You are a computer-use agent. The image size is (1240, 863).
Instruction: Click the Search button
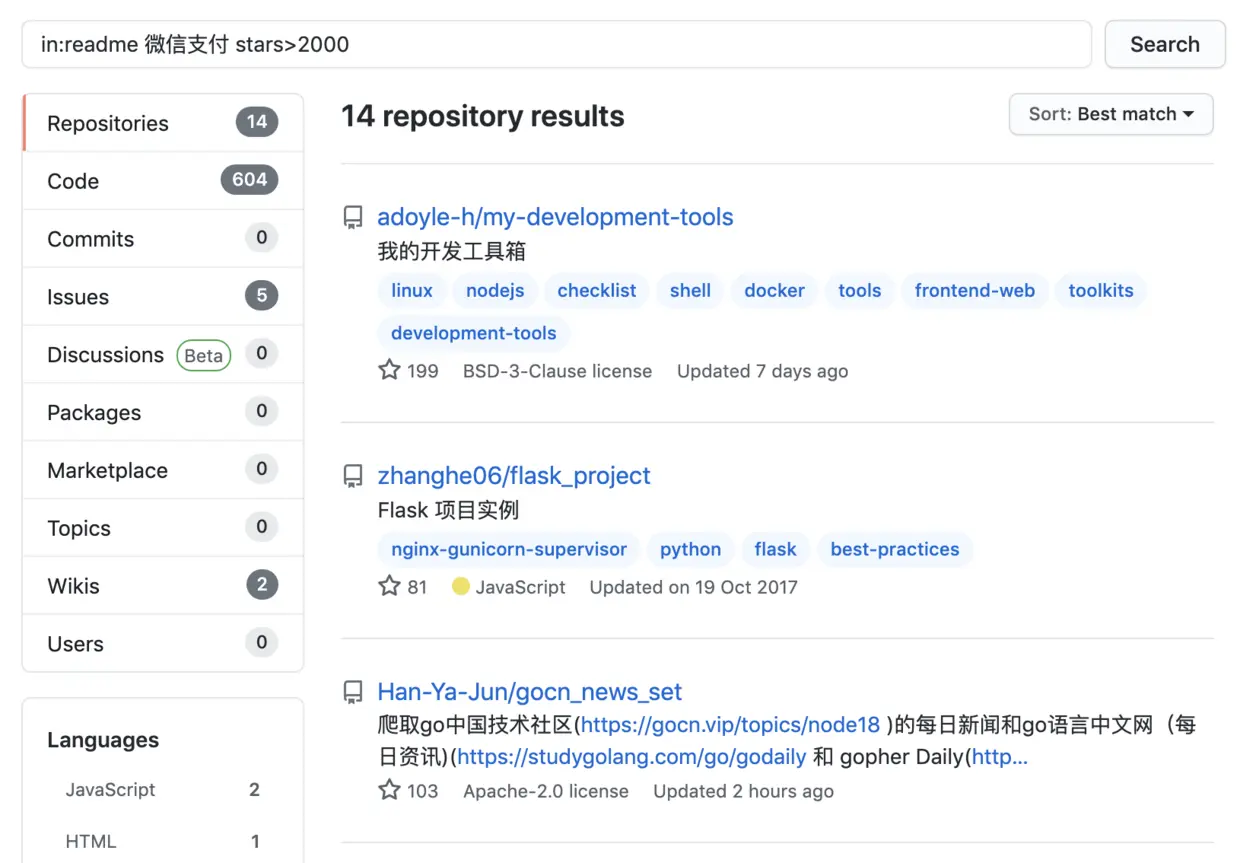click(1165, 45)
